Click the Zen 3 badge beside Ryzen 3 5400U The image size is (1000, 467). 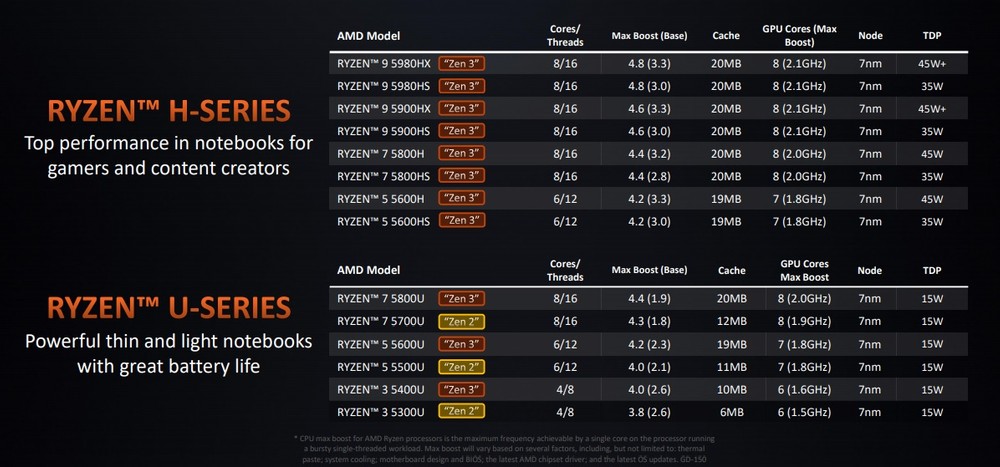tap(462, 388)
